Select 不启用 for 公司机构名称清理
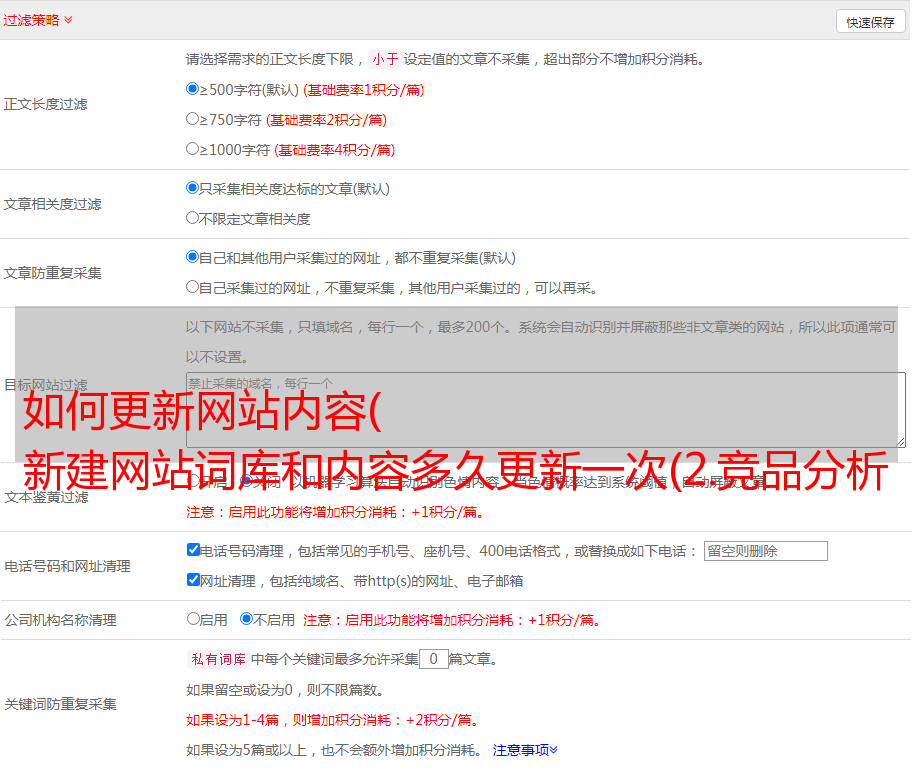 [246, 619]
